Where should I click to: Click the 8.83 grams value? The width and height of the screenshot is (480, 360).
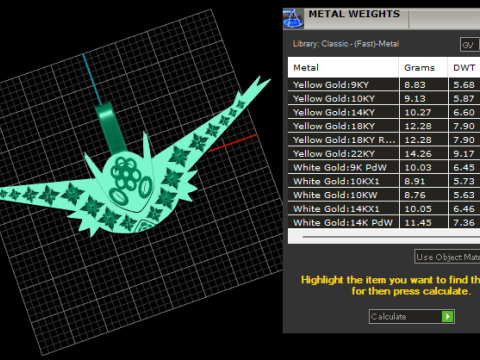[x=415, y=85]
